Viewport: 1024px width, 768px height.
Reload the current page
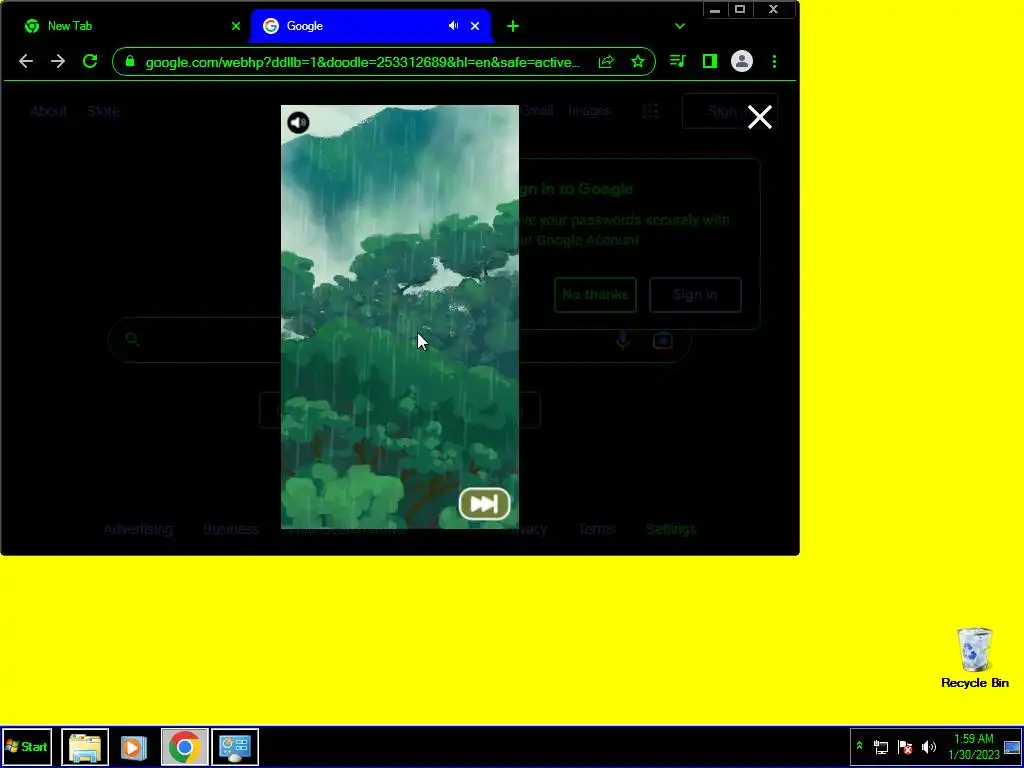tap(90, 61)
